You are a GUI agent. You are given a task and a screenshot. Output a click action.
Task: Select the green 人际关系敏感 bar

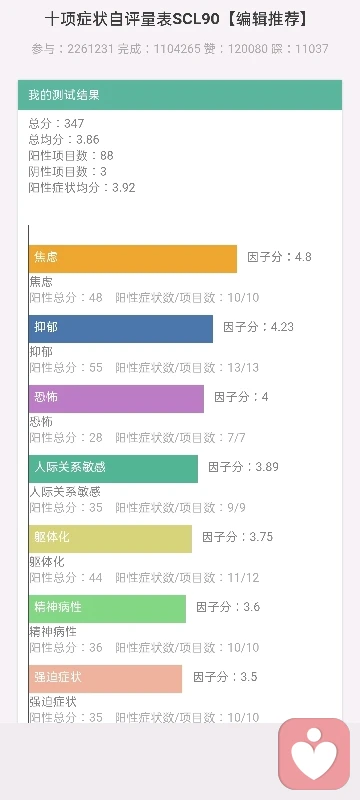[x=113, y=468]
